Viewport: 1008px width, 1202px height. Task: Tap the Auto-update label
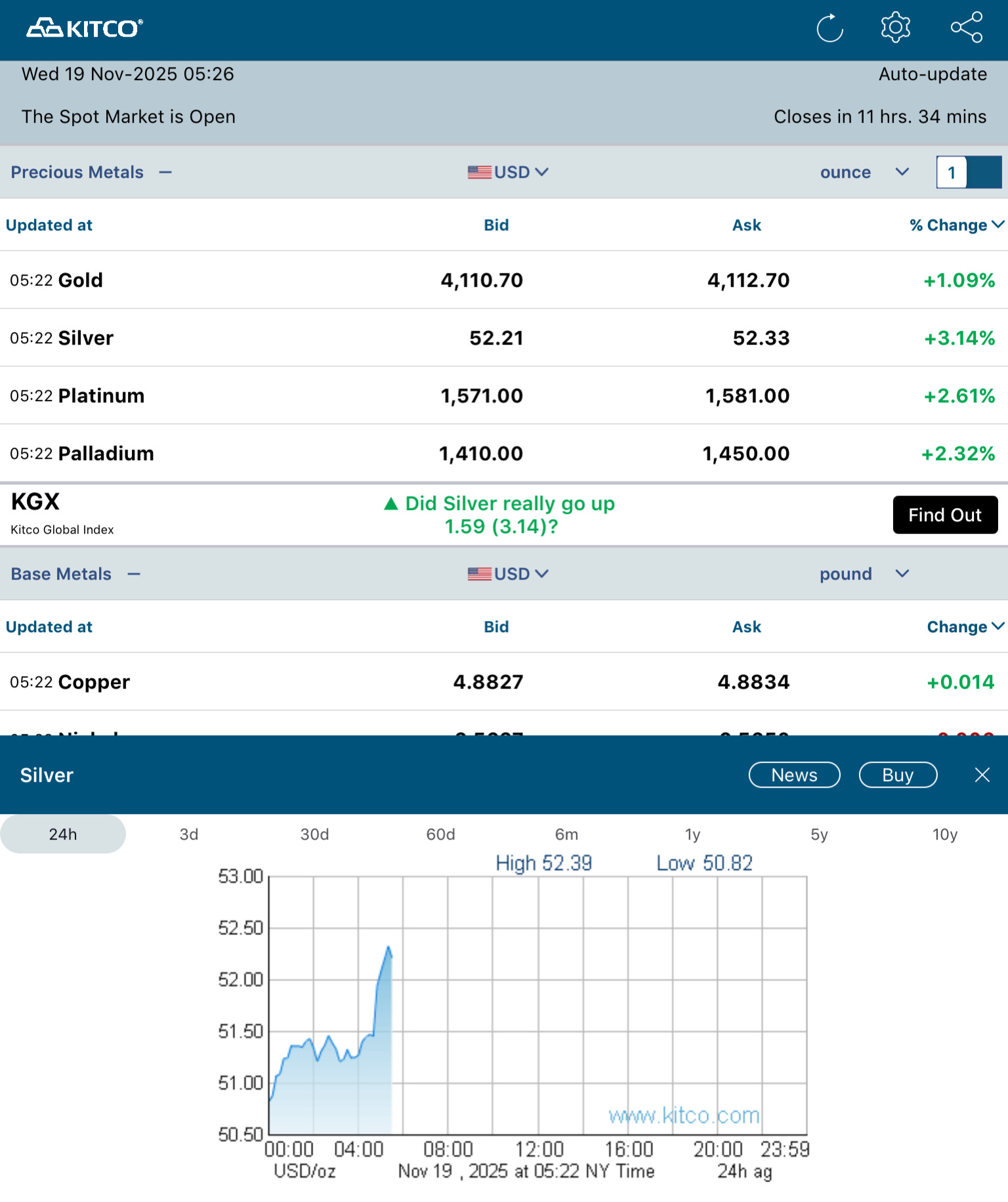(x=933, y=74)
